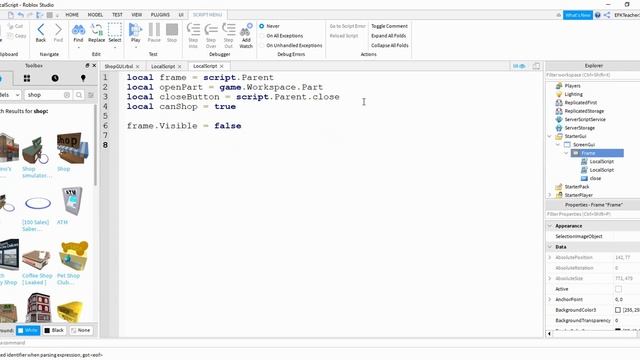Open the HOME ribbon tab
The width and height of the screenshot is (640, 360).
[72, 15]
